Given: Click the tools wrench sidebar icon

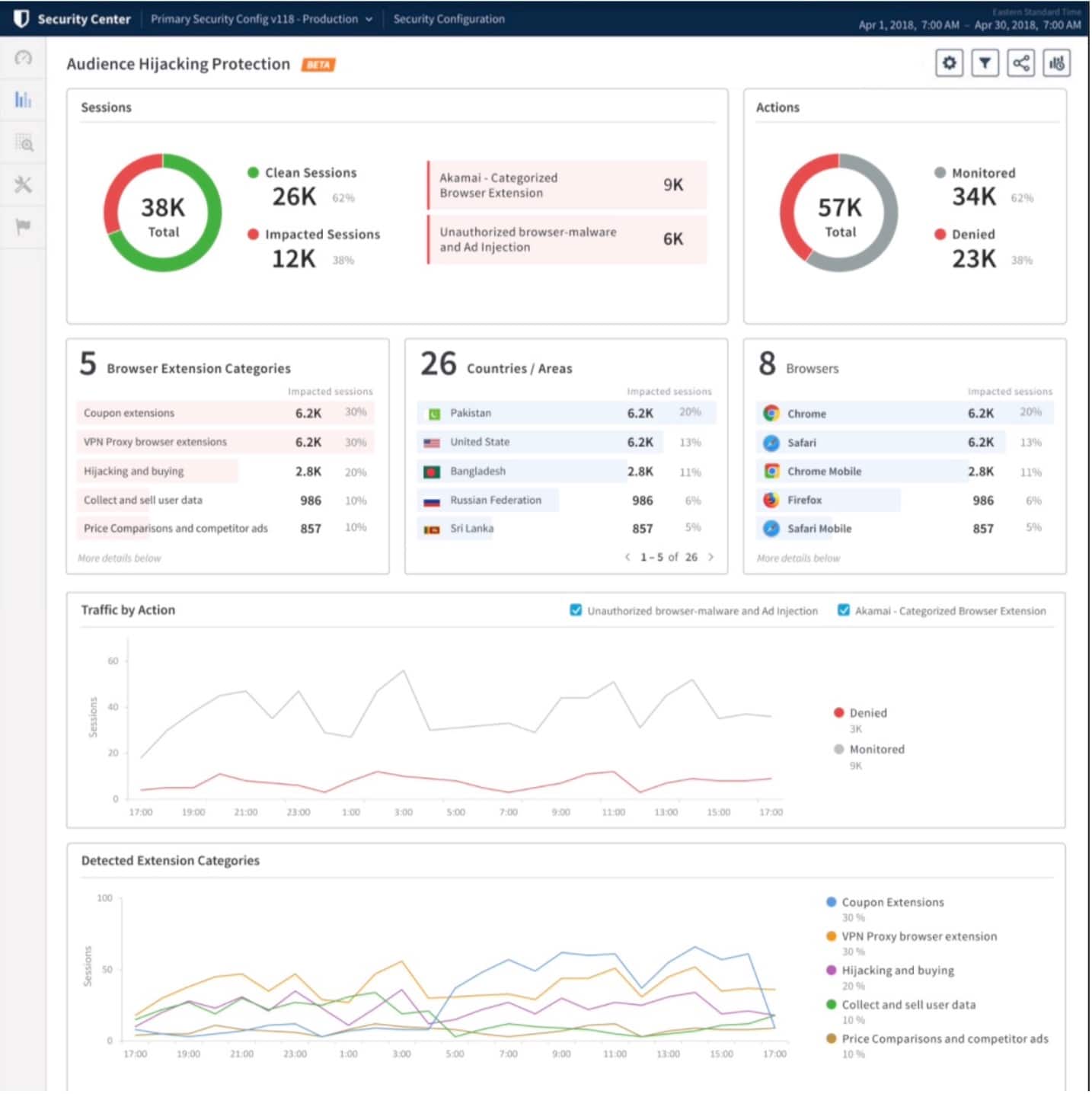Looking at the screenshot, I should point(24,184).
